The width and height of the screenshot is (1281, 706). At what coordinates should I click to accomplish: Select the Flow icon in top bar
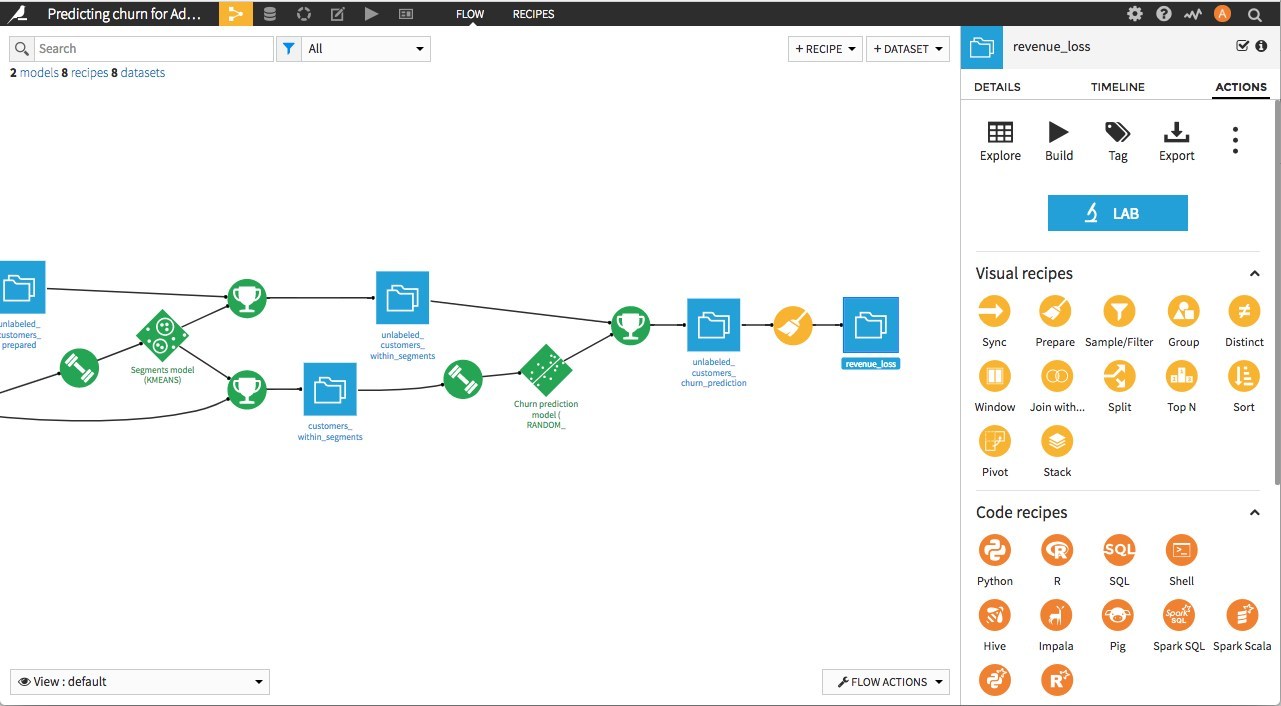[x=236, y=14]
